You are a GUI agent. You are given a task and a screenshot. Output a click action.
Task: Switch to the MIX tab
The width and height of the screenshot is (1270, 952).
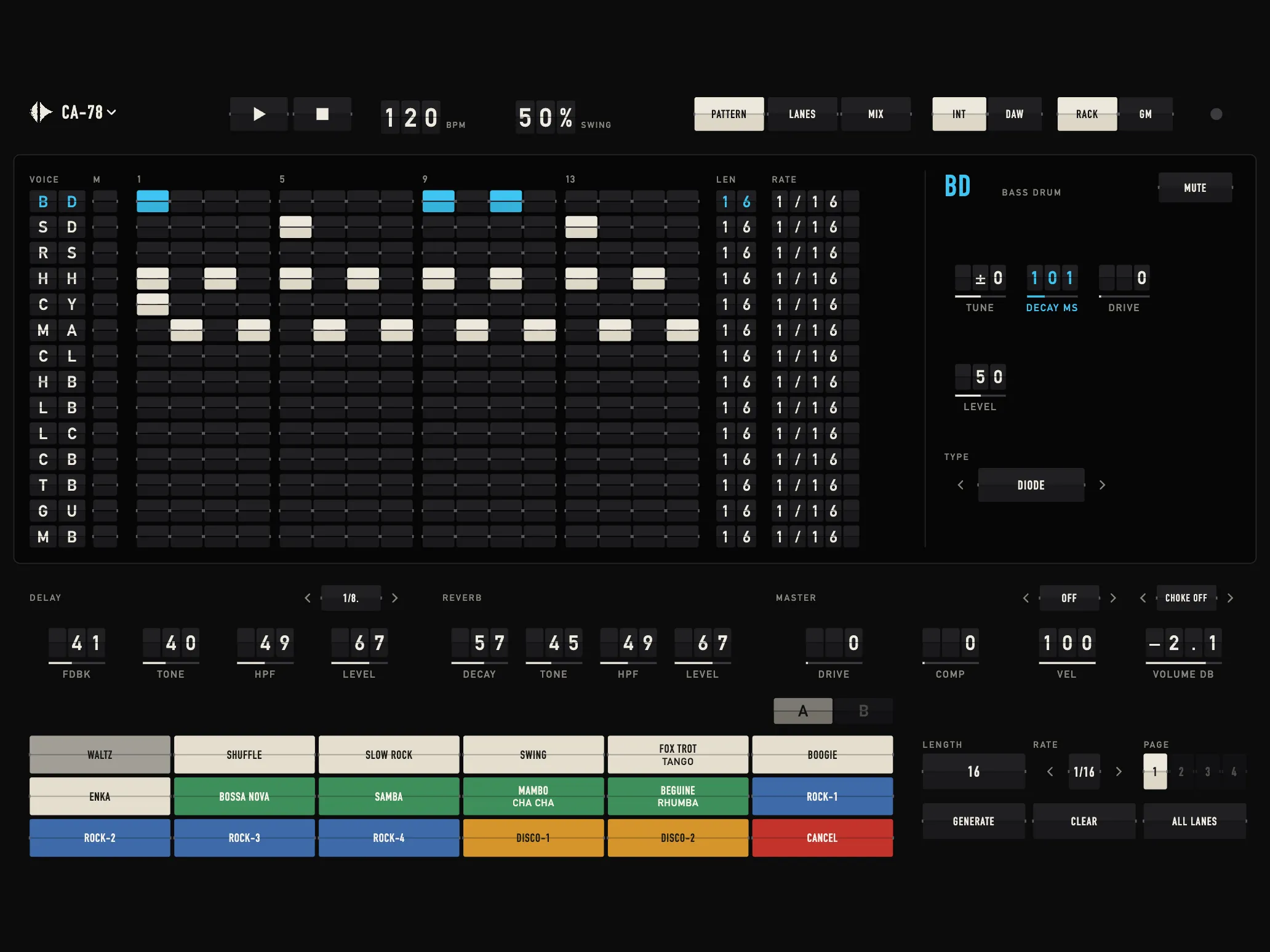point(876,114)
